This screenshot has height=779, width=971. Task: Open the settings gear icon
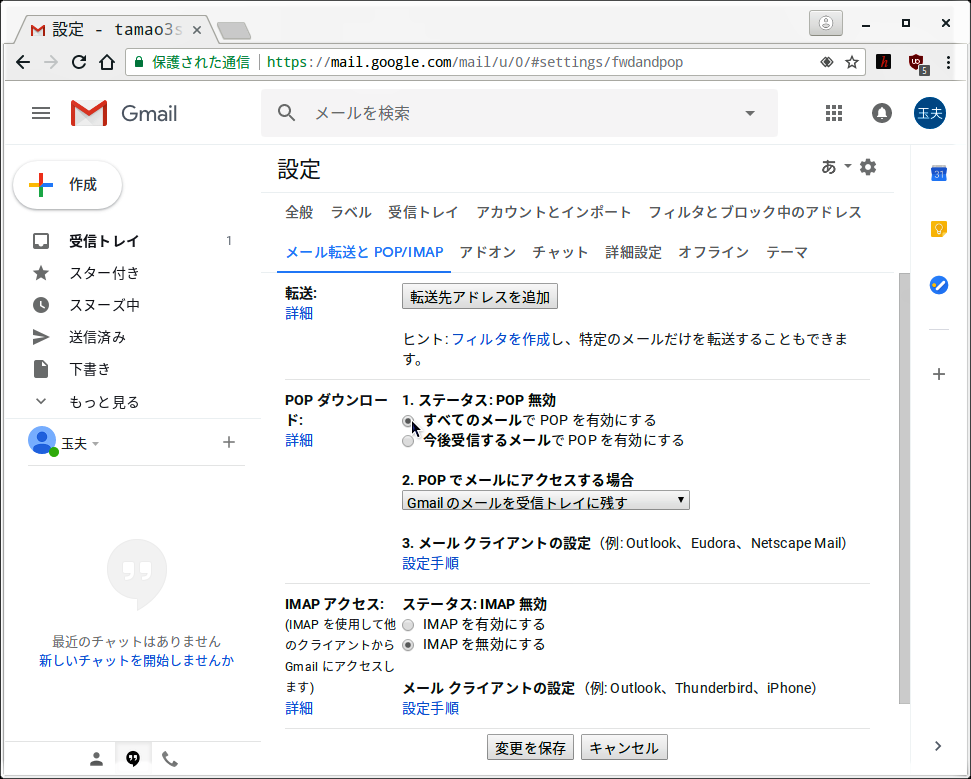(x=868, y=167)
